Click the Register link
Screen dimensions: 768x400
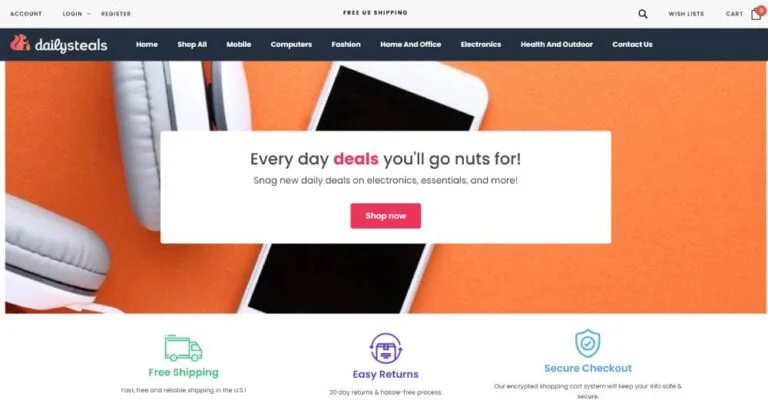pos(116,14)
